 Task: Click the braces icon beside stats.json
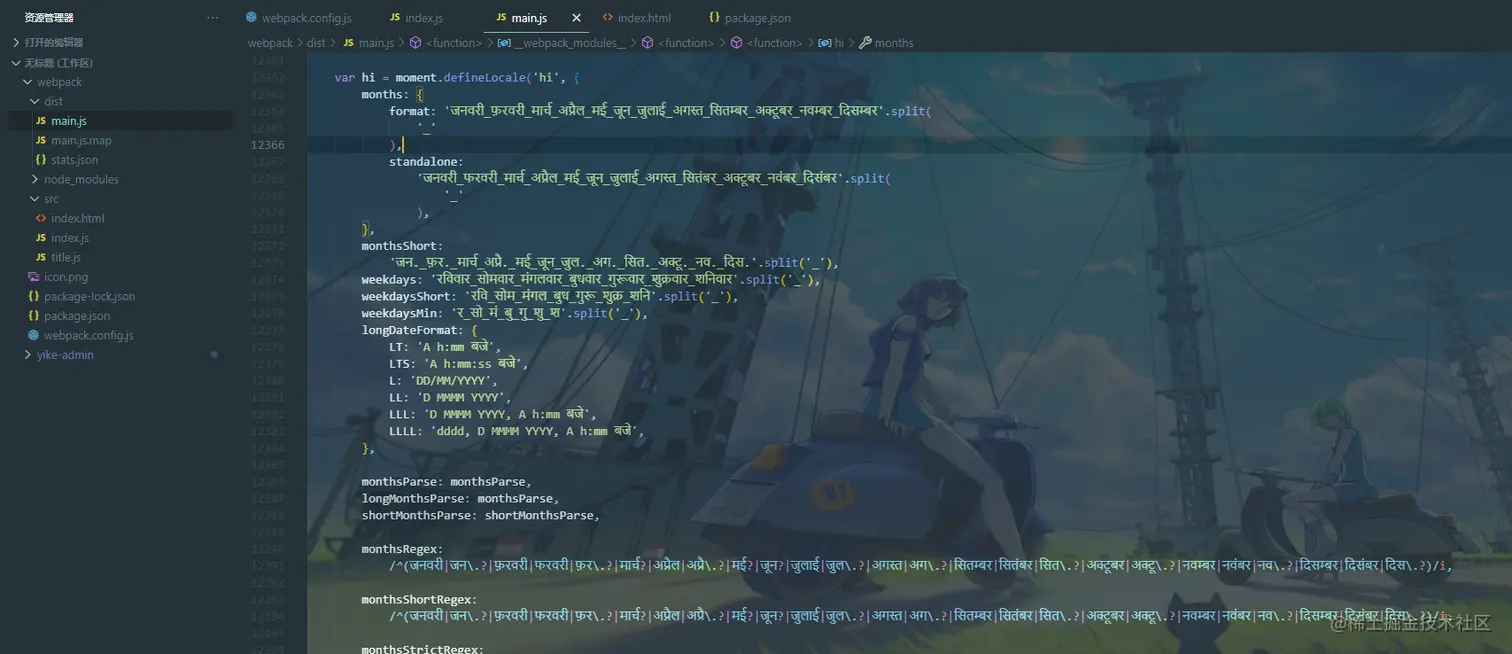41,160
